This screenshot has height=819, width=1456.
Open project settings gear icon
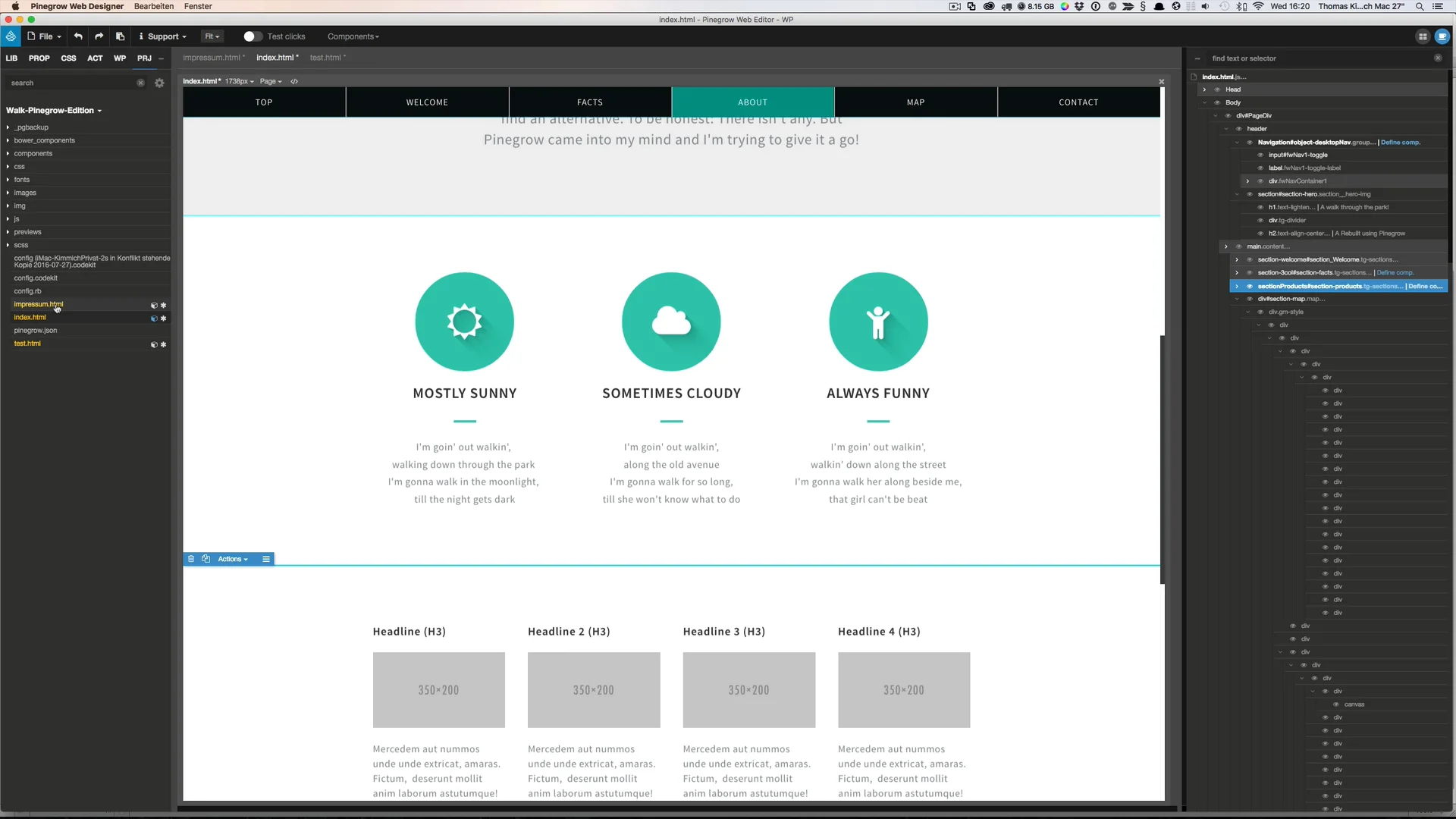click(x=159, y=83)
